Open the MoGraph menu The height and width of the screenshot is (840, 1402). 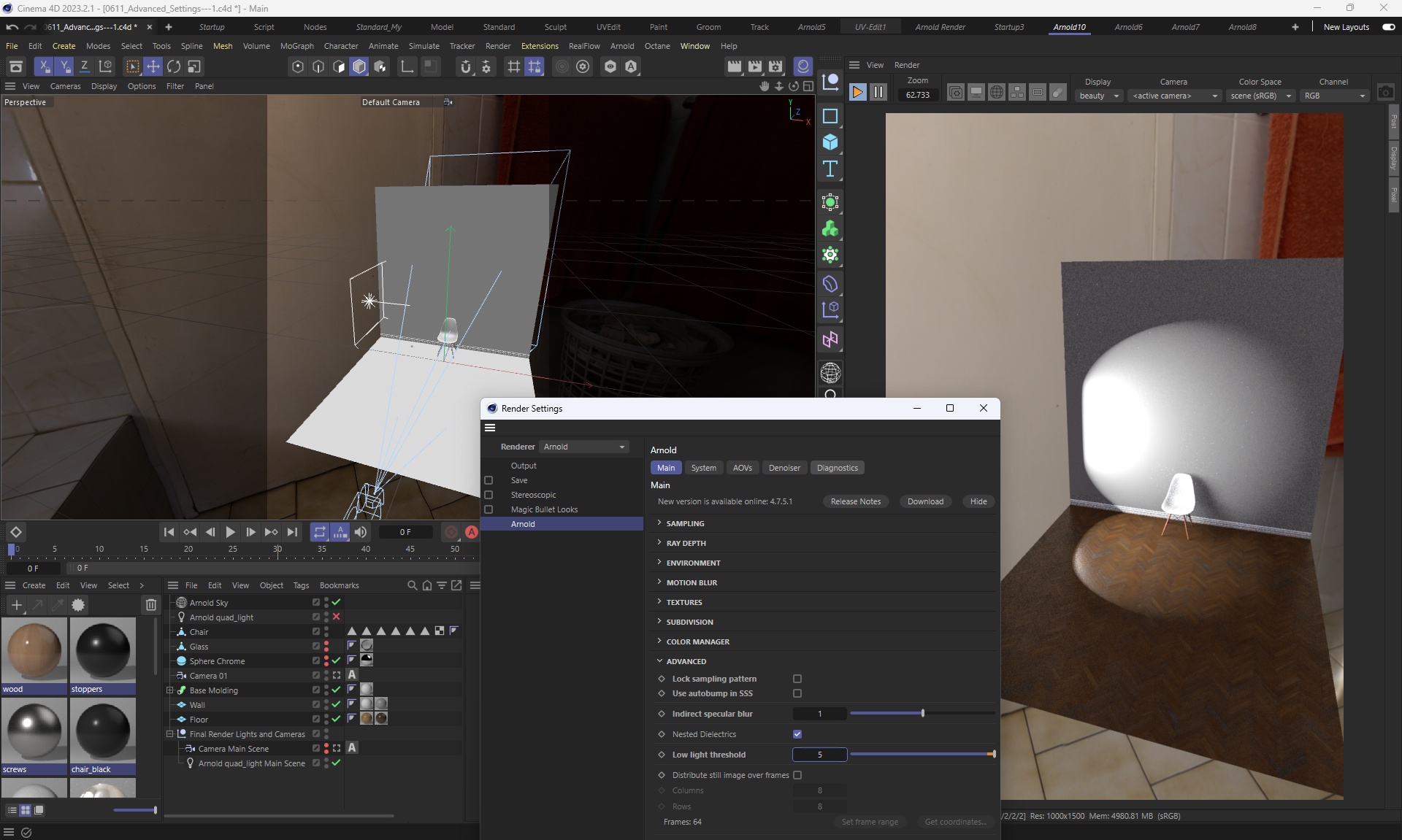point(296,46)
